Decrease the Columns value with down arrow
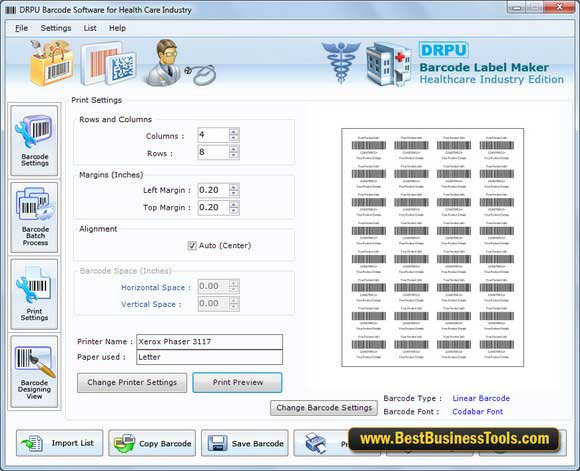Viewport: 580px width, 471px height. click(x=234, y=138)
